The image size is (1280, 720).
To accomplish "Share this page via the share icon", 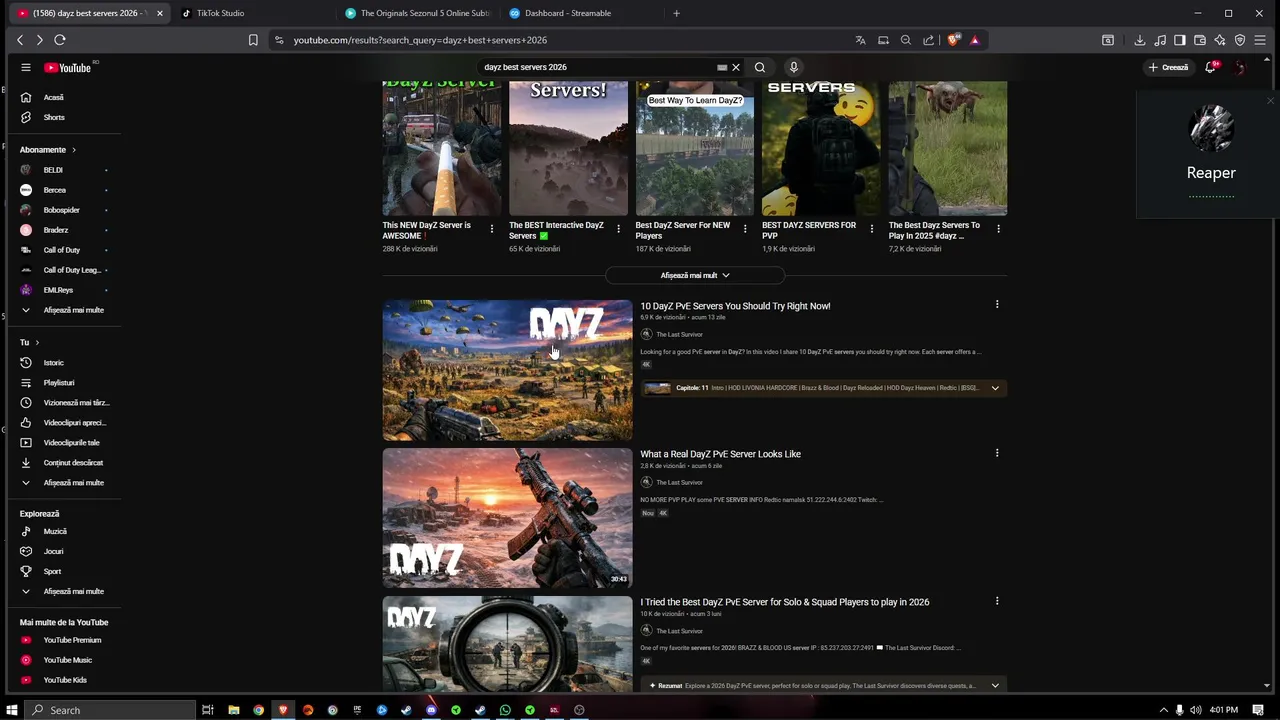I will coord(929,40).
